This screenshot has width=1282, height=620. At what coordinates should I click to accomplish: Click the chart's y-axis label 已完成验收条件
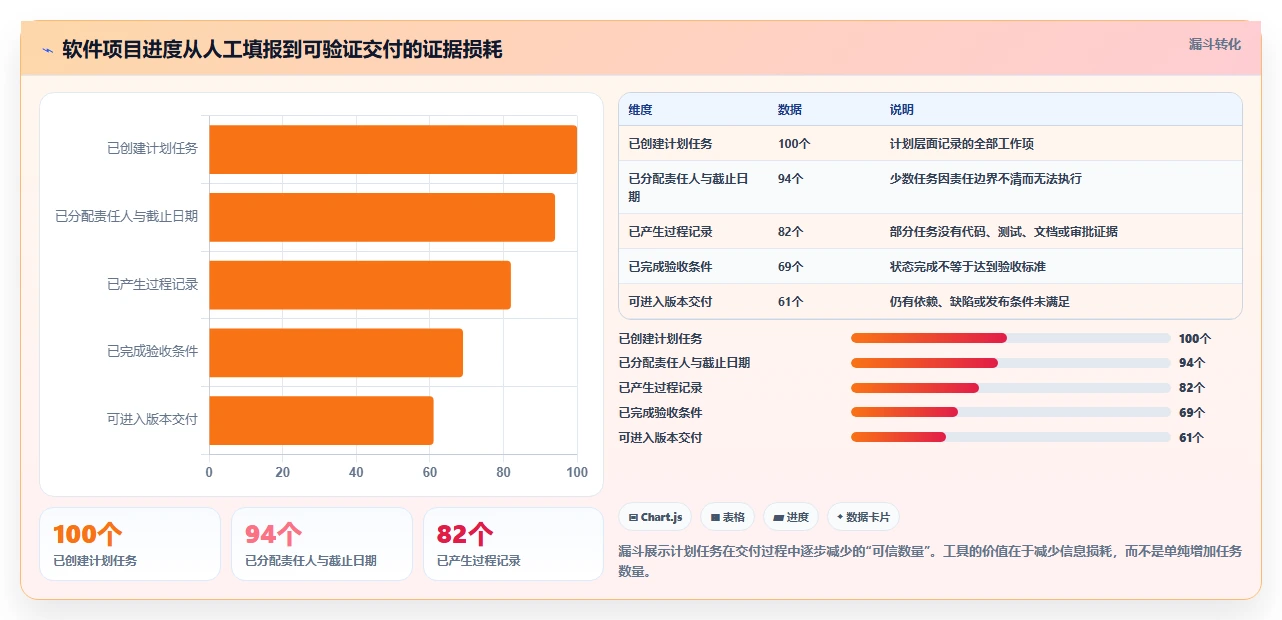(x=152, y=352)
